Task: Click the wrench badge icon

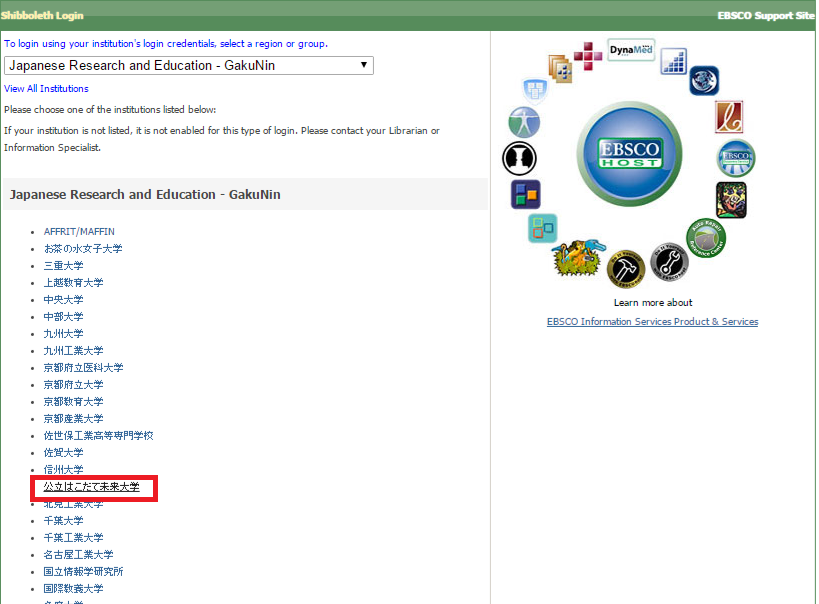Action: pos(669,262)
